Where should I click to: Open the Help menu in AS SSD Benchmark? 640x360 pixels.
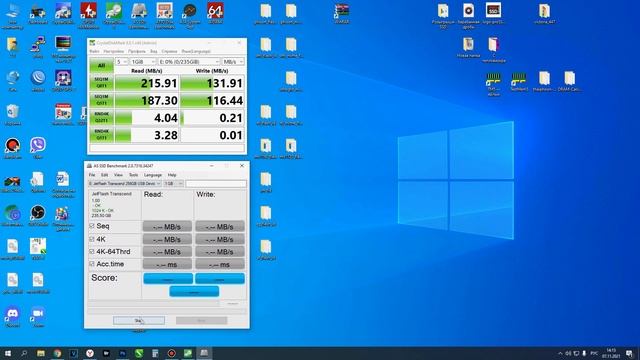172,175
